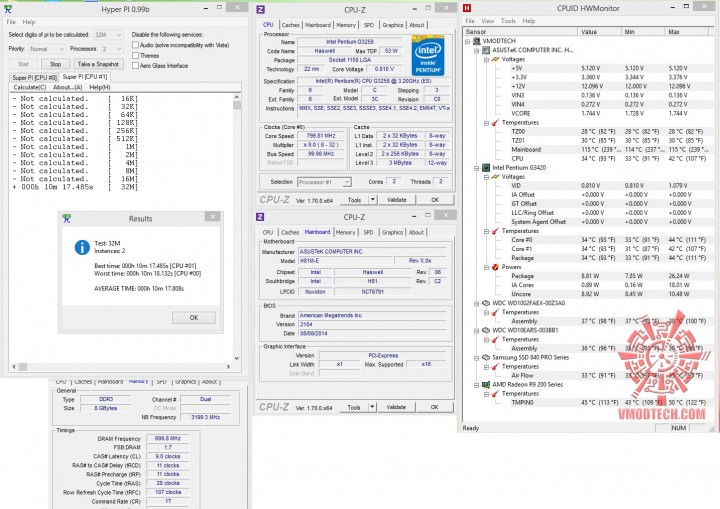This screenshot has width=720, height=509.
Task: Click the AMD Radeon R9 200 card icon
Action: tap(486, 385)
